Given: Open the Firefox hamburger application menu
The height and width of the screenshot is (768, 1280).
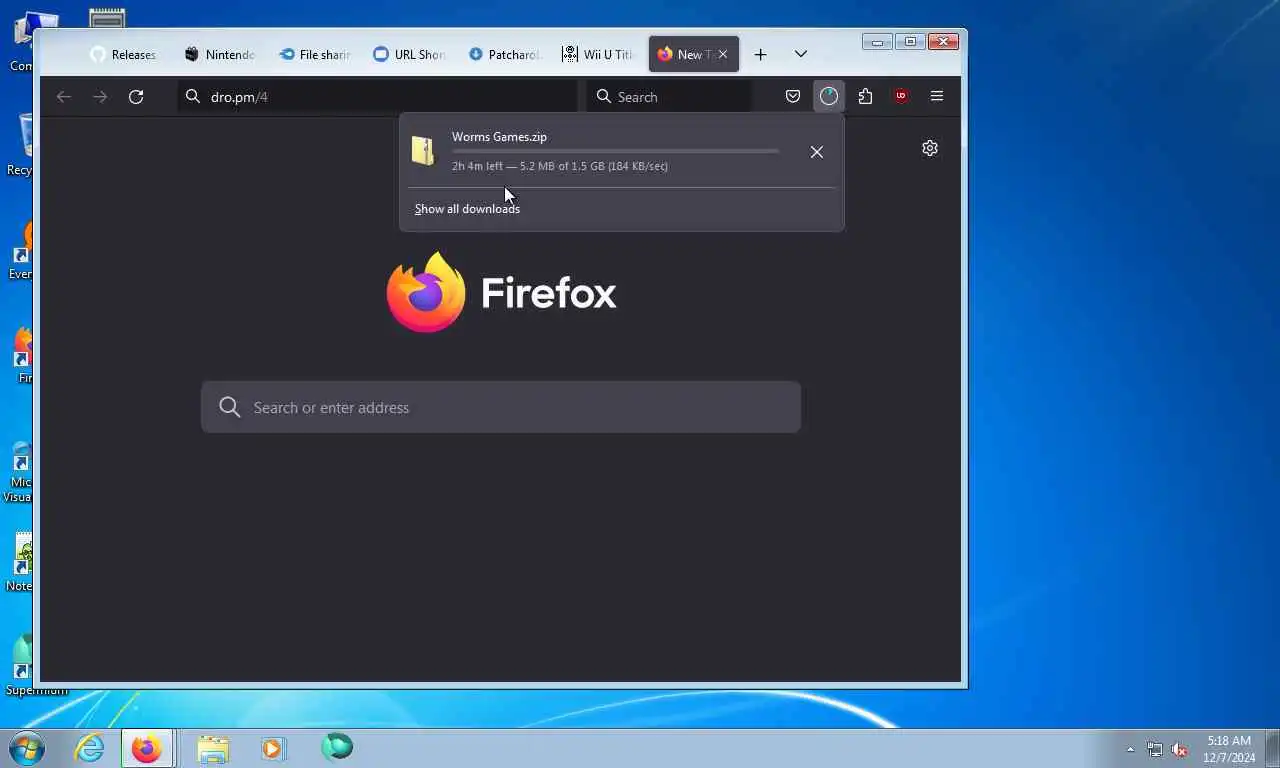Looking at the screenshot, I should coord(937,96).
